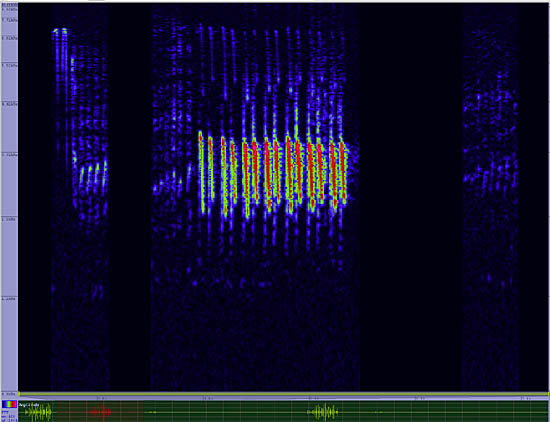The height and width of the screenshot is (422, 550).
Task: Click the bright red call series in spectrogram
Action: pos(272,174)
